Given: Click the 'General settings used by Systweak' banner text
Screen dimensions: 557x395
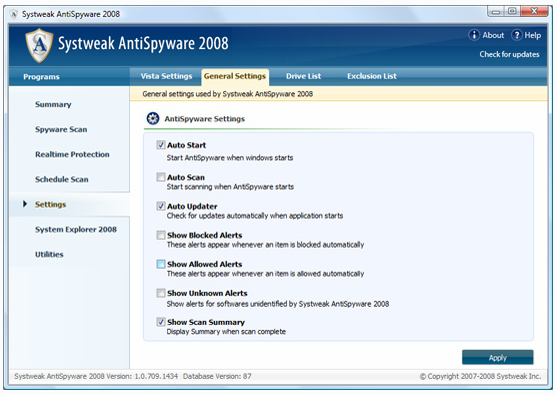Looking at the screenshot, I should coord(228,94).
